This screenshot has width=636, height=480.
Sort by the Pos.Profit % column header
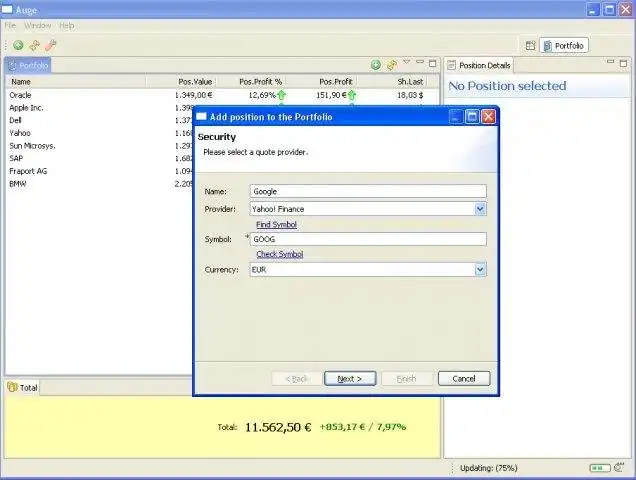tap(252, 82)
